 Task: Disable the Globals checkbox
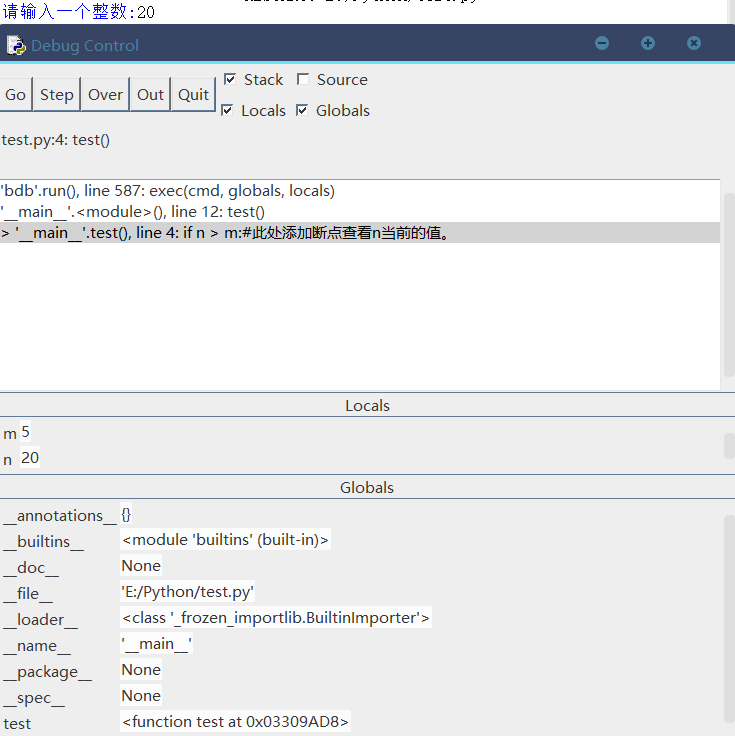302,110
